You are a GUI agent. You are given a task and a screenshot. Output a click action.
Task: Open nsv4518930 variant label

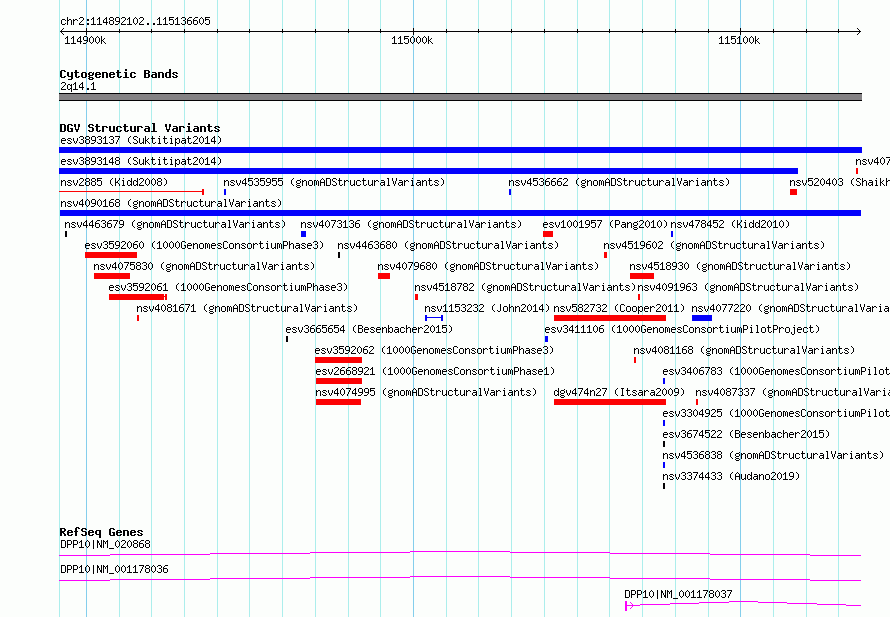click(x=740, y=266)
